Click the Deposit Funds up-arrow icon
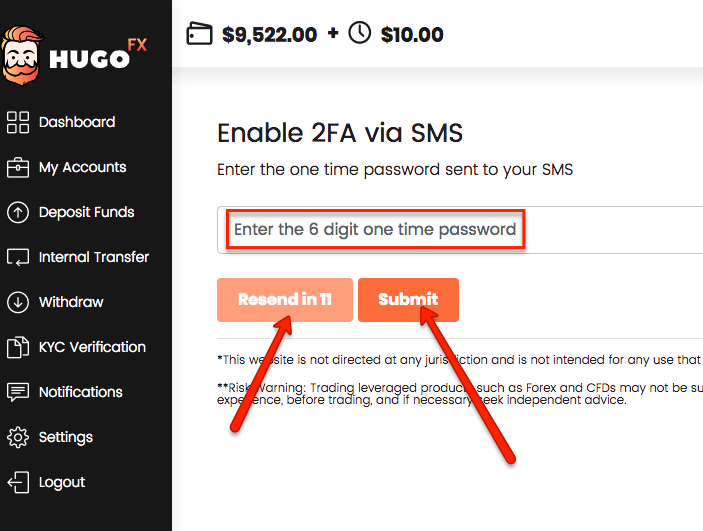 pos(18,213)
